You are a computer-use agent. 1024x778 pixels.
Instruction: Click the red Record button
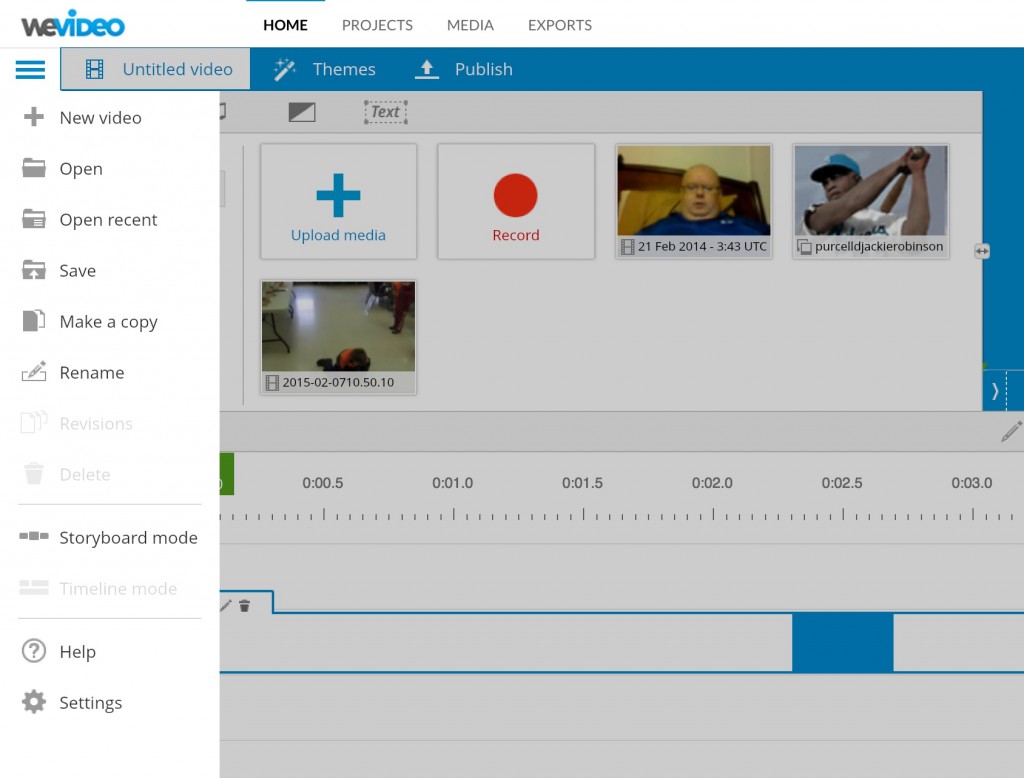coord(515,201)
